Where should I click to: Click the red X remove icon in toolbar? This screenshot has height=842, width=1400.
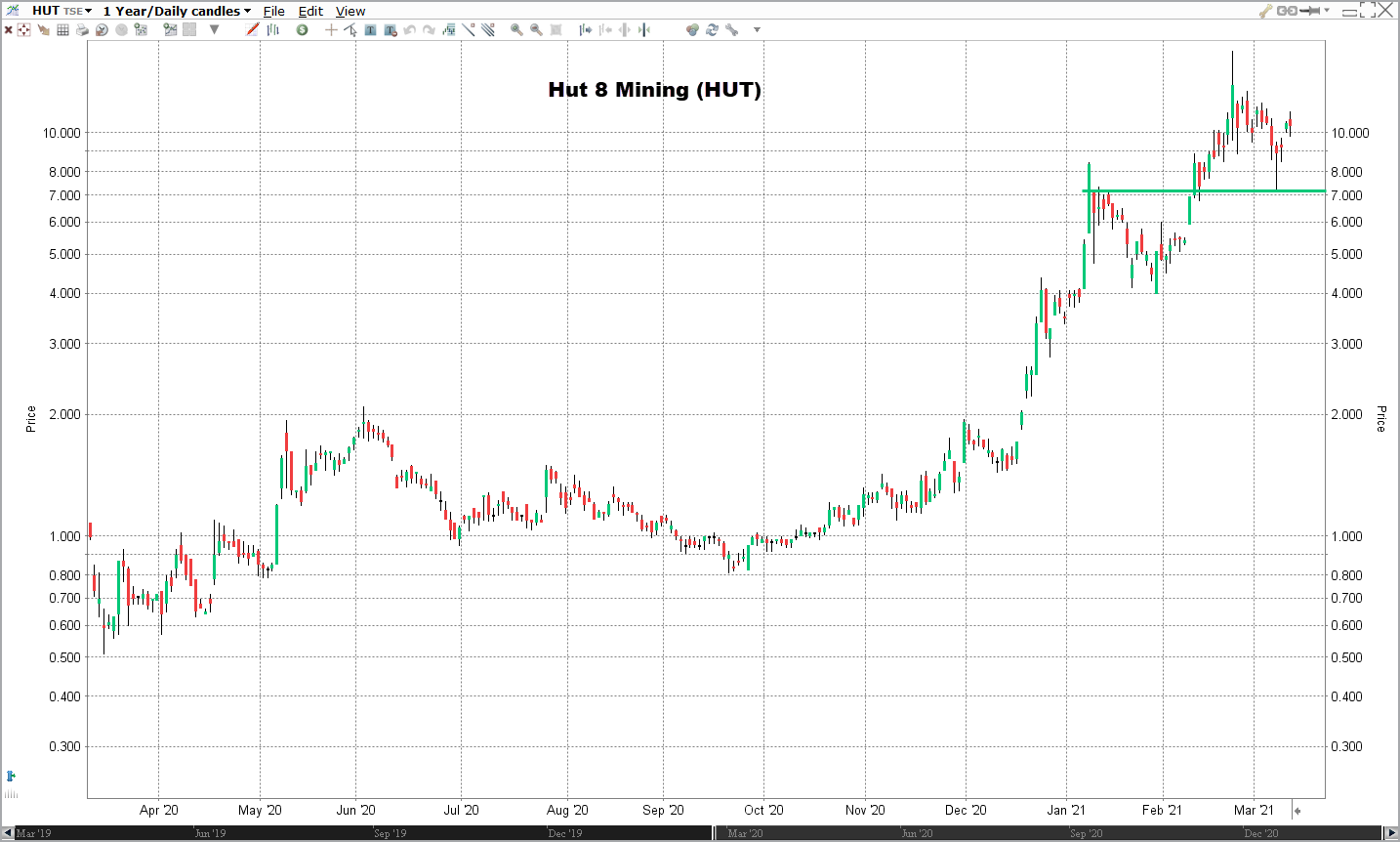tap(8, 30)
